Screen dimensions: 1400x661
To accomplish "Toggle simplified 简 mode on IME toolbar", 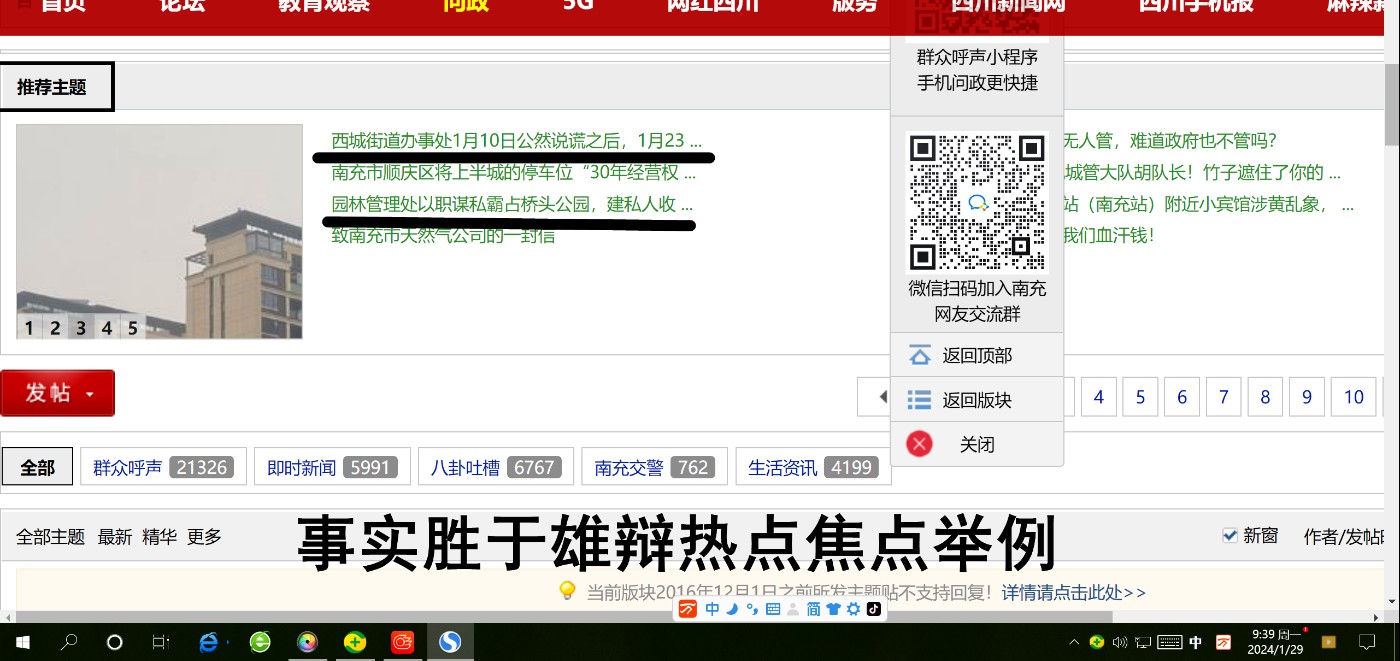I will click(813, 609).
